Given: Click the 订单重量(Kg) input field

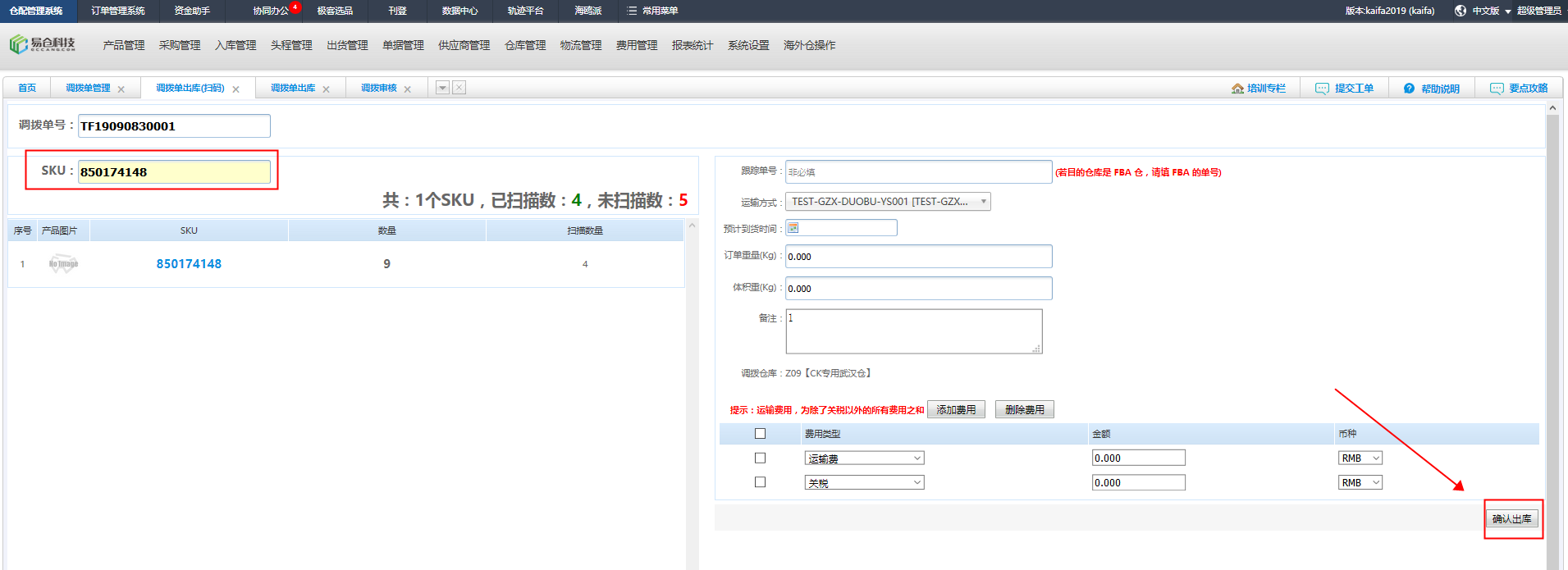Looking at the screenshot, I should click(x=918, y=256).
